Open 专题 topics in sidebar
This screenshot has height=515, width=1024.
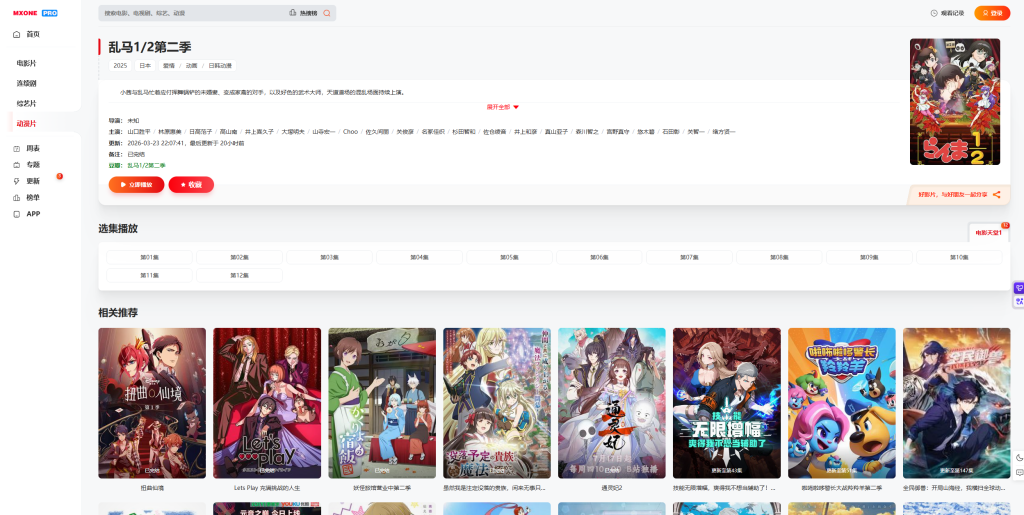coord(26,165)
